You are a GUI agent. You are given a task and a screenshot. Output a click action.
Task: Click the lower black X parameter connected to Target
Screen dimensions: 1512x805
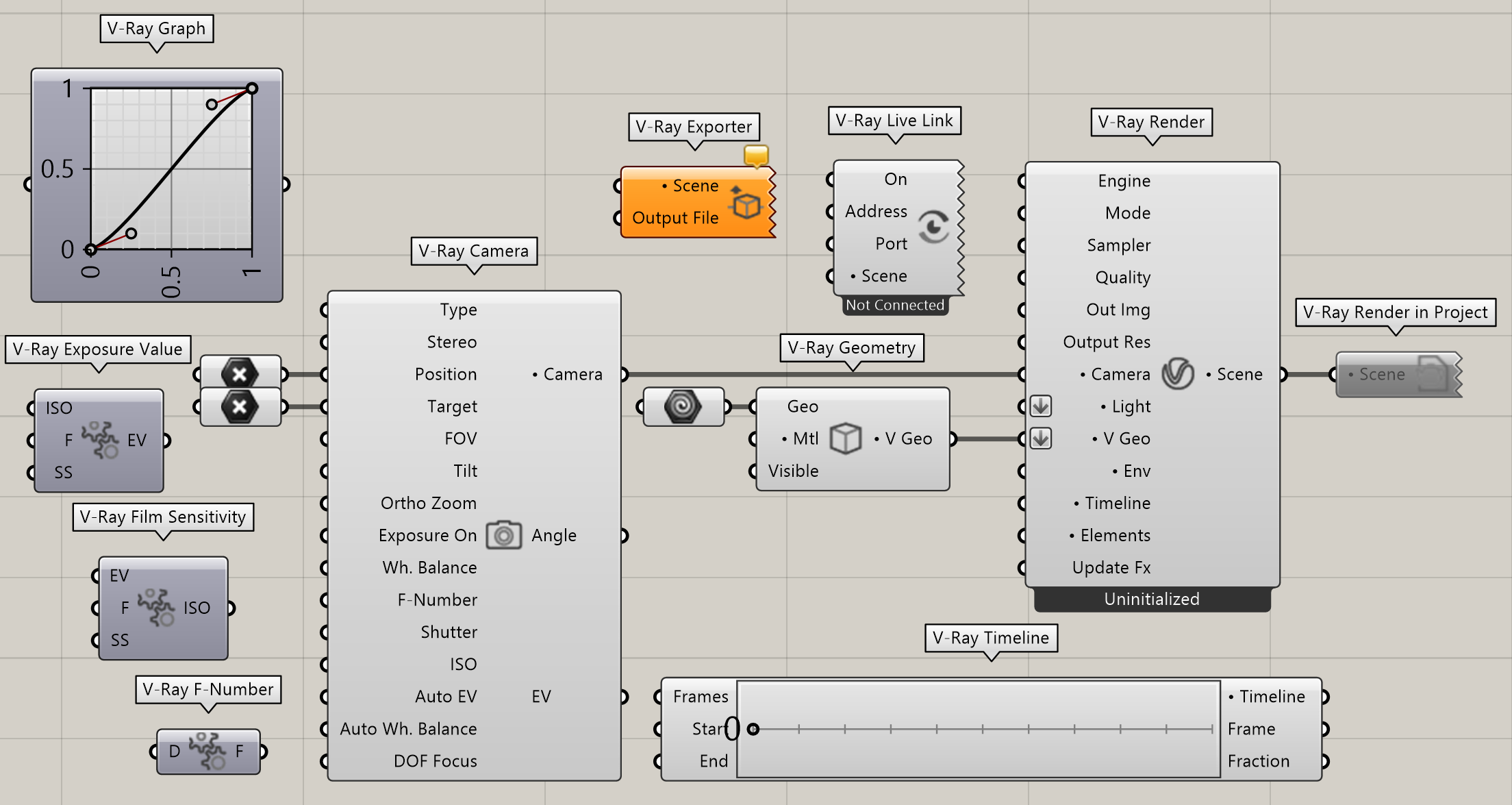(x=240, y=407)
